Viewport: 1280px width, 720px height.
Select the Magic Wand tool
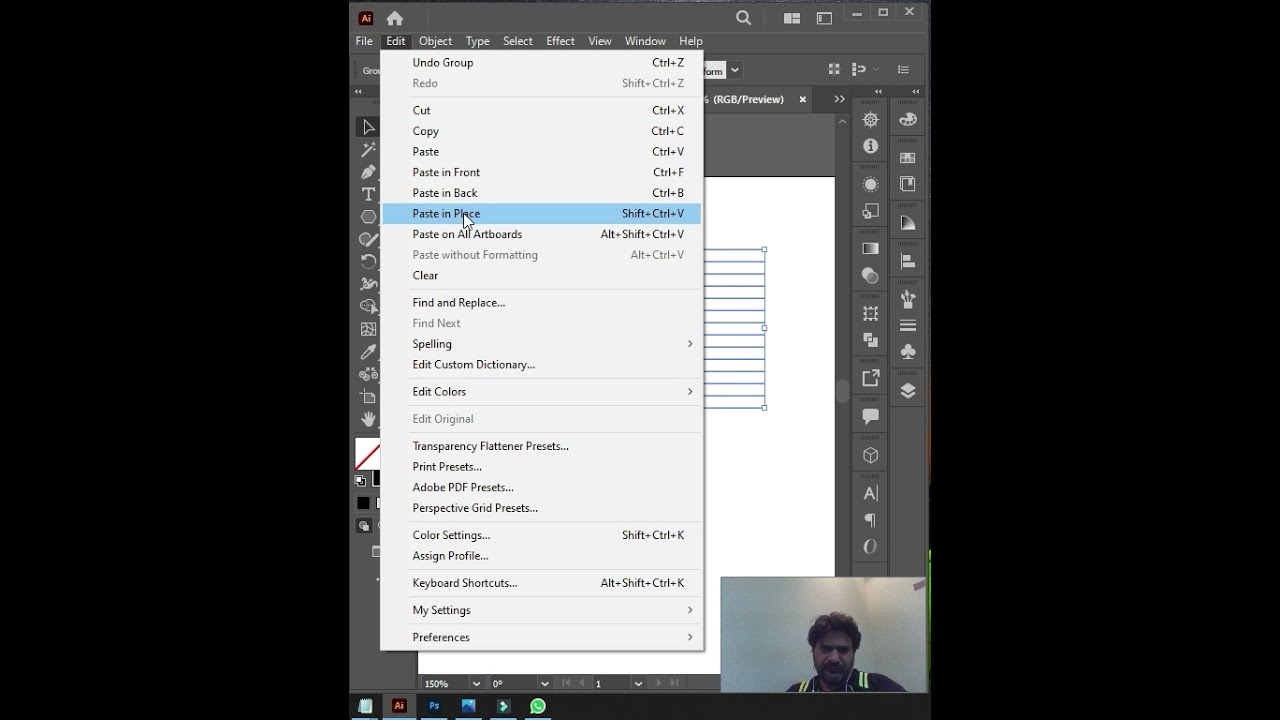click(x=368, y=150)
